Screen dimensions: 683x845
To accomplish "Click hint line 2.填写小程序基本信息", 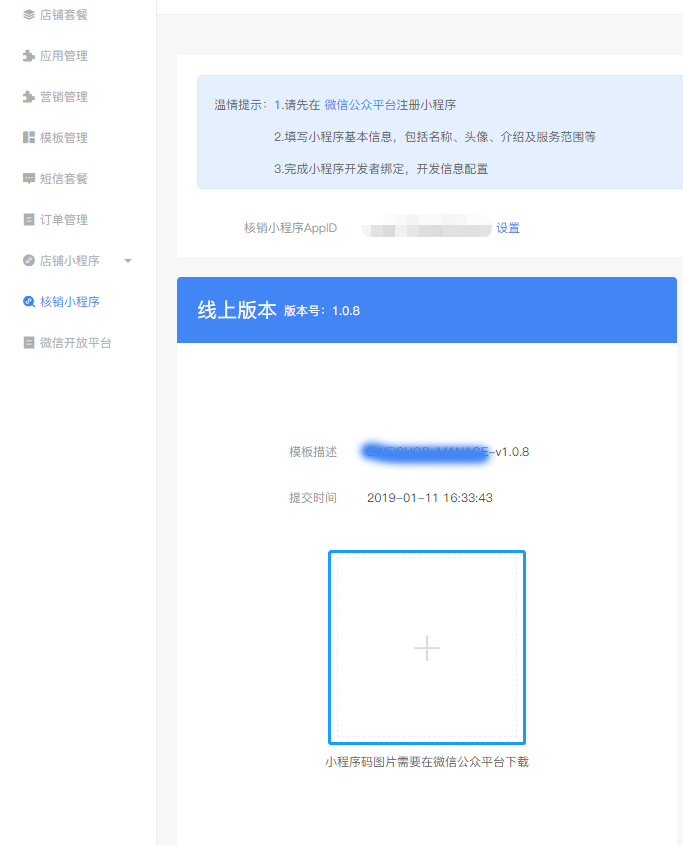I will pos(435,137).
